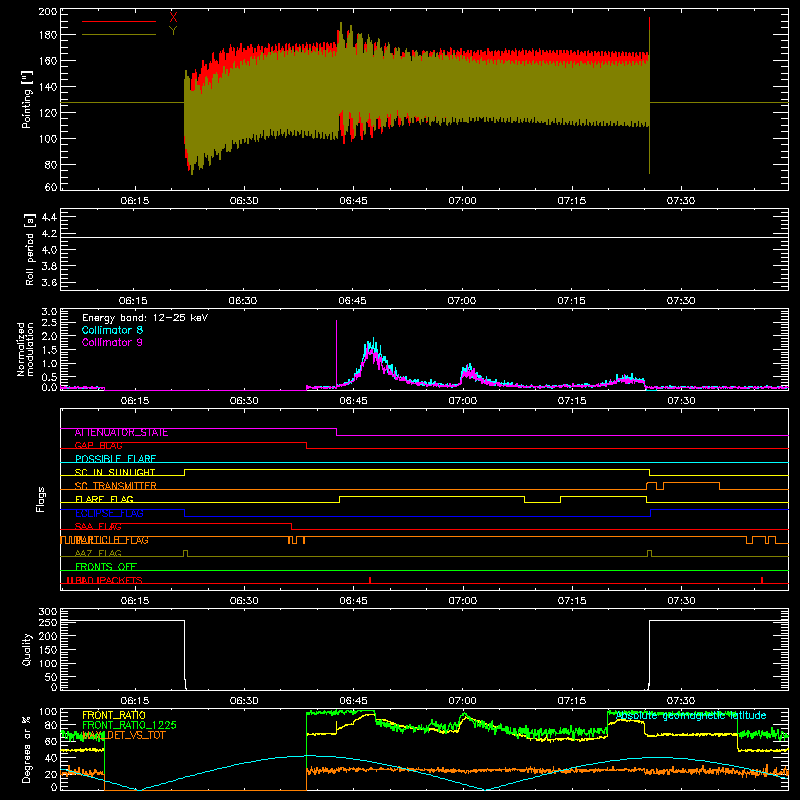
Task: Click the SC_TRANSMITTER raised segment after 07:25
Action: point(691,483)
